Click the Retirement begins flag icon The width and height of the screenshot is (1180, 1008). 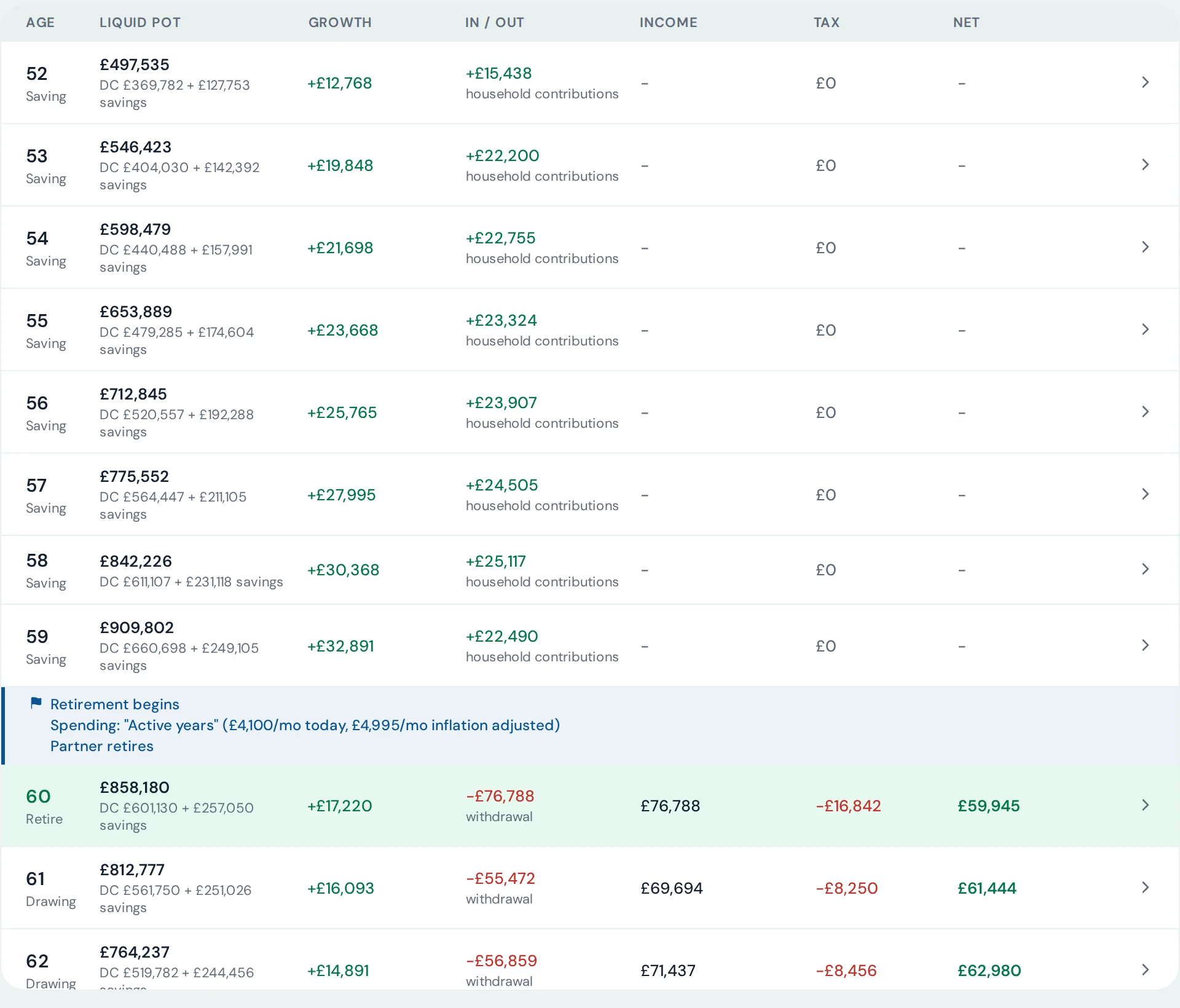pyautogui.click(x=36, y=703)
